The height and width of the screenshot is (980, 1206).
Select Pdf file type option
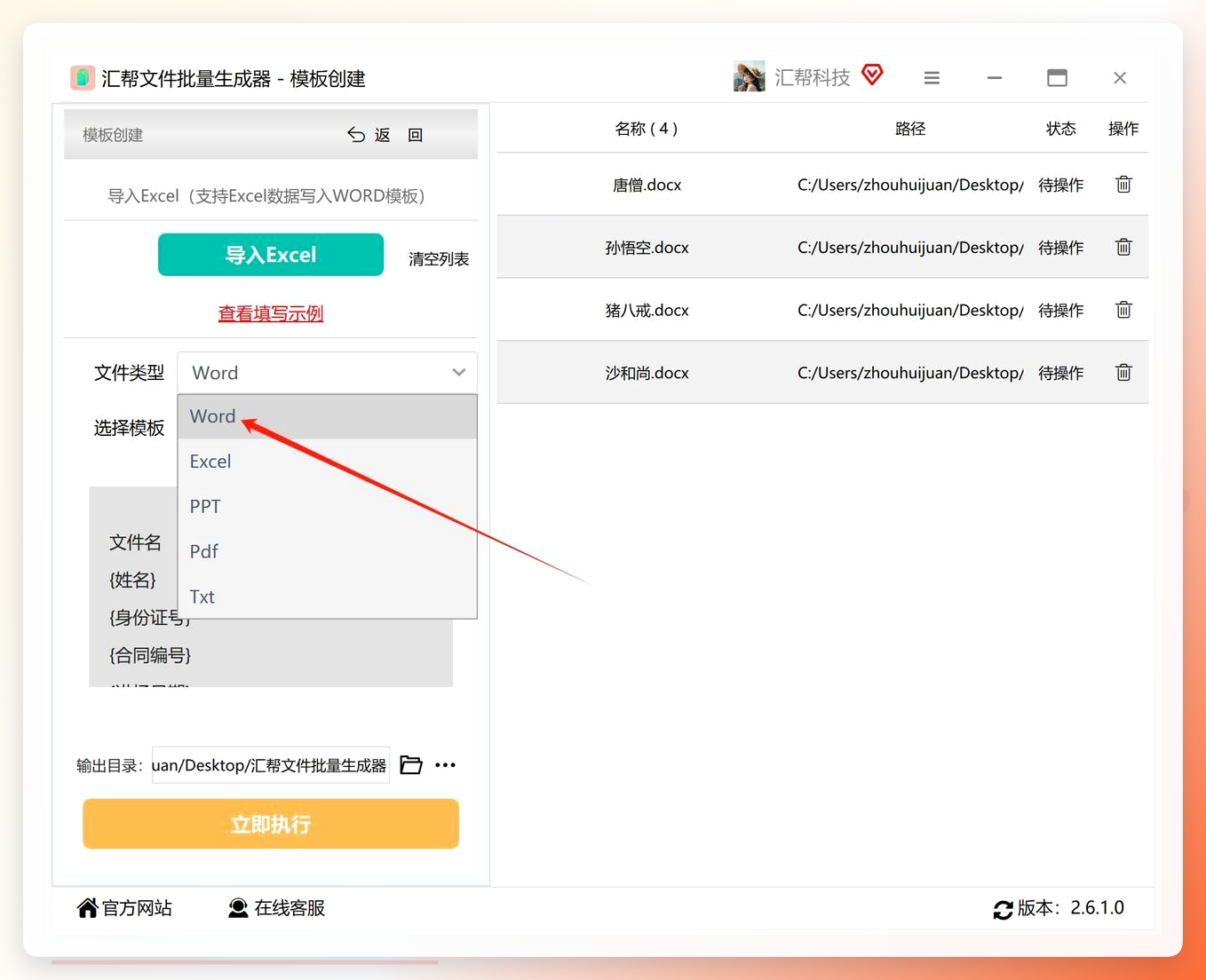pos(328,551)
